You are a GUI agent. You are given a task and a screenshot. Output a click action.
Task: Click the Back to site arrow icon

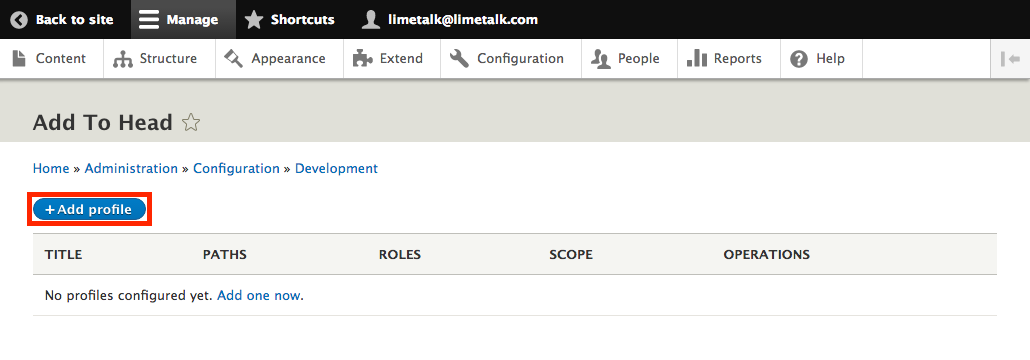[x=18, y=20]
